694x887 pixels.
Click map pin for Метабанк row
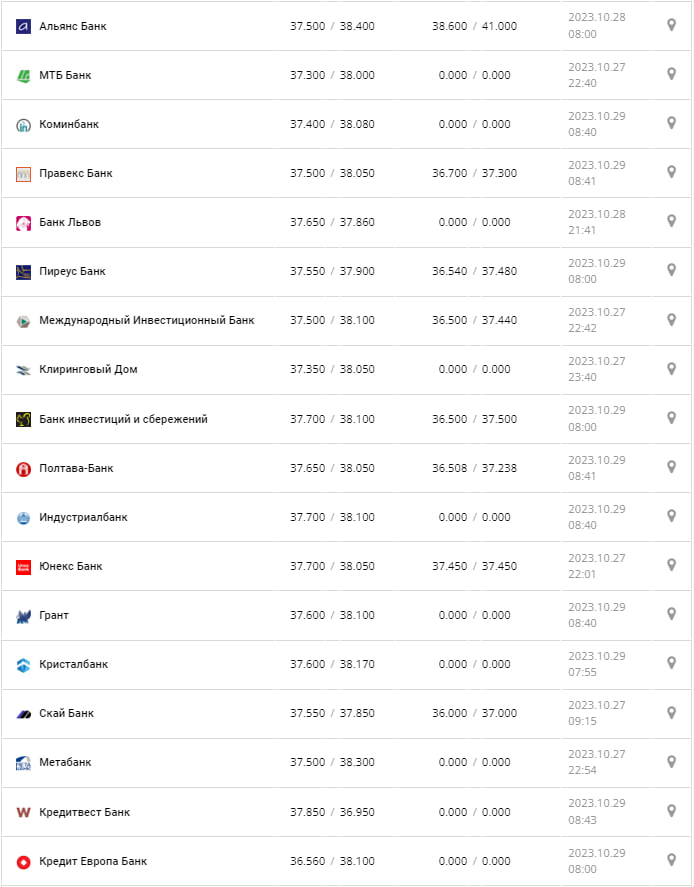coord(672,761)
